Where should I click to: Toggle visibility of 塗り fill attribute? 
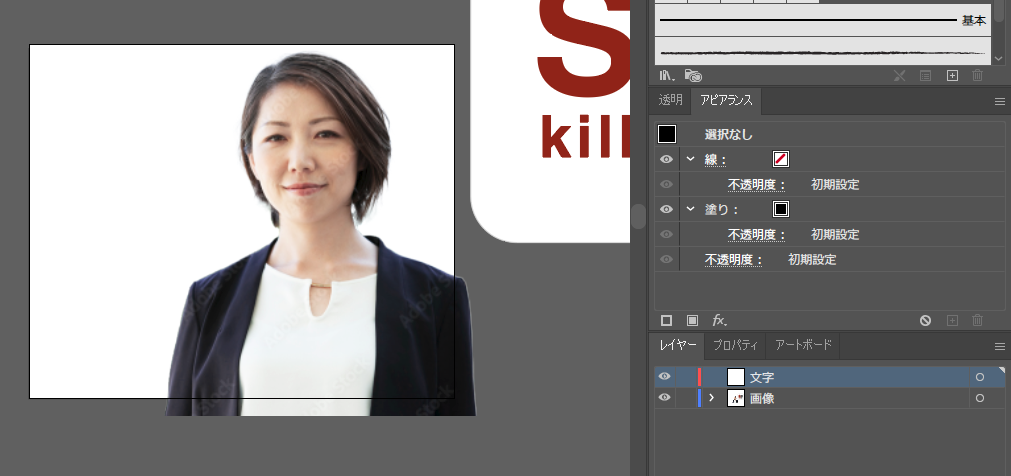coord(667,209)
